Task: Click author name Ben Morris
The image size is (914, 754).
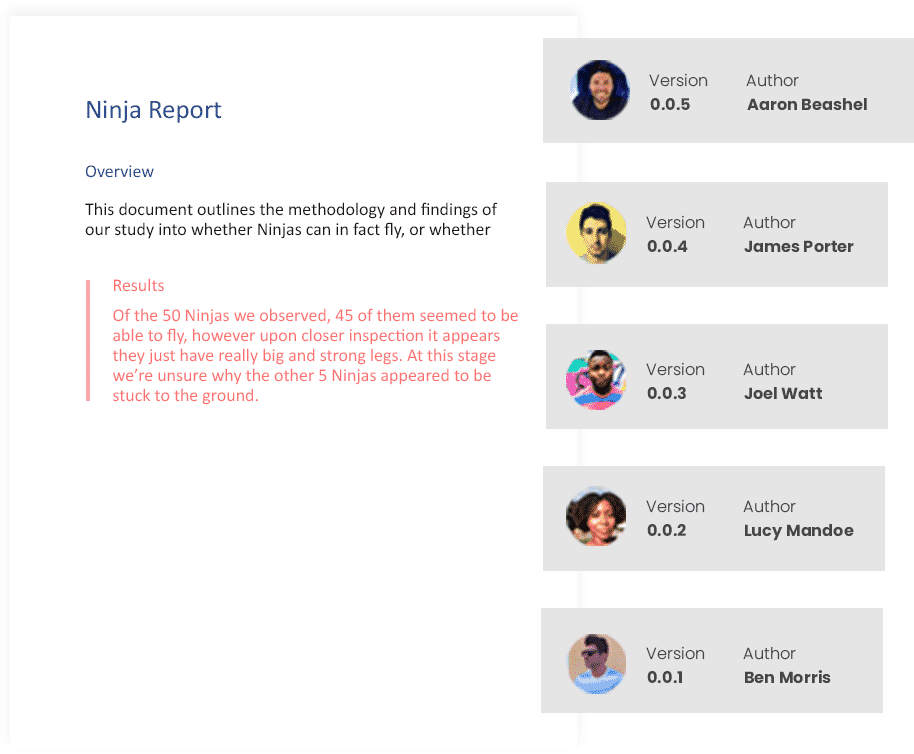Action: click(787, 677)
